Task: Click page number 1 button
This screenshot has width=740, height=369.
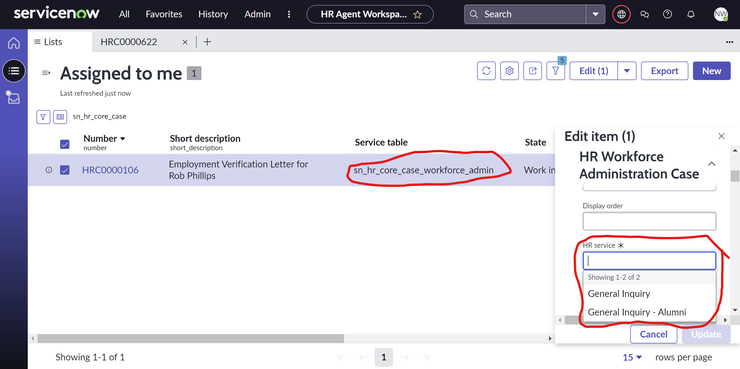Action: [384, 357]
